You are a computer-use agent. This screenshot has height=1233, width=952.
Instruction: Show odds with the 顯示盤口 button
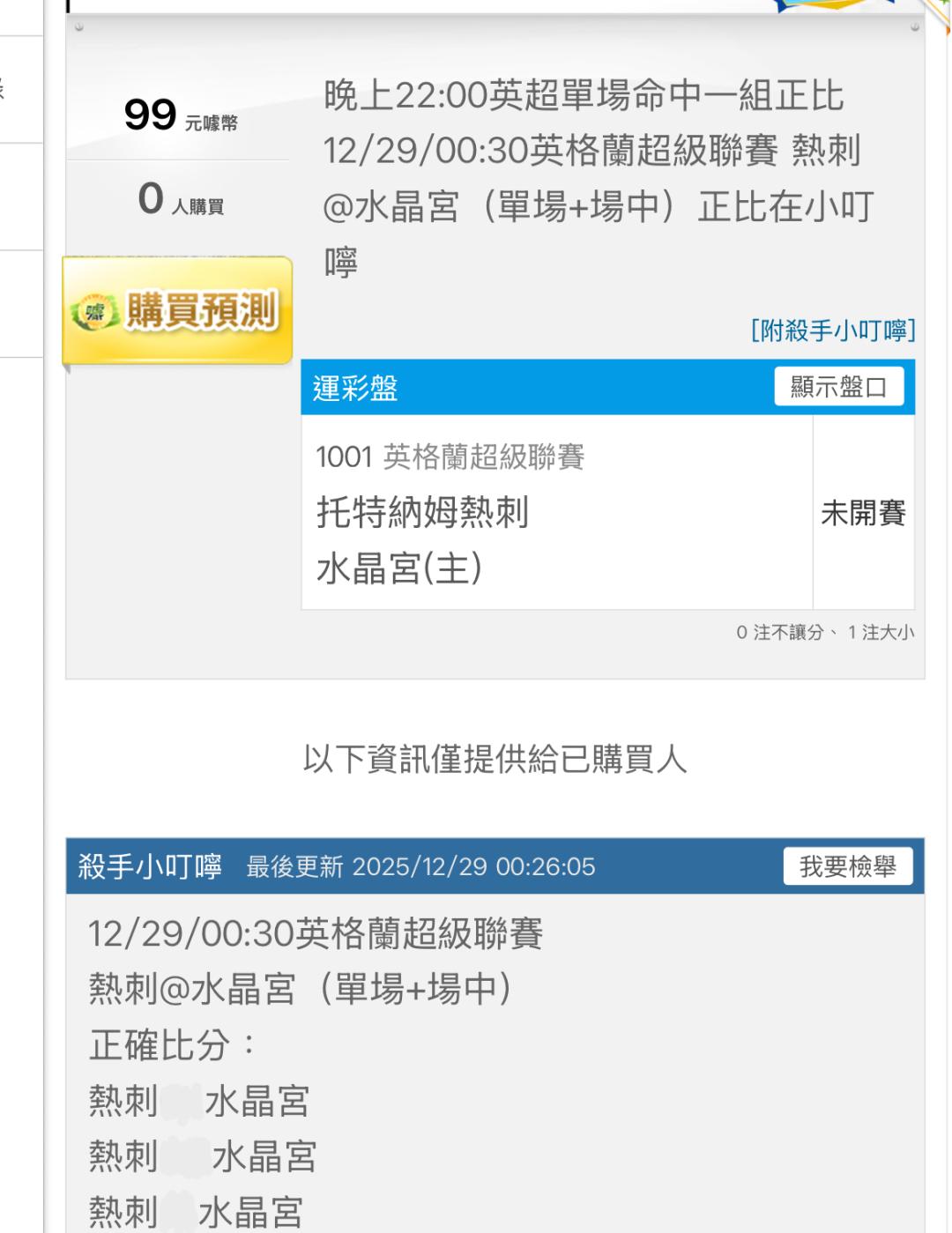pyautogui.click(x=838, y=387)
